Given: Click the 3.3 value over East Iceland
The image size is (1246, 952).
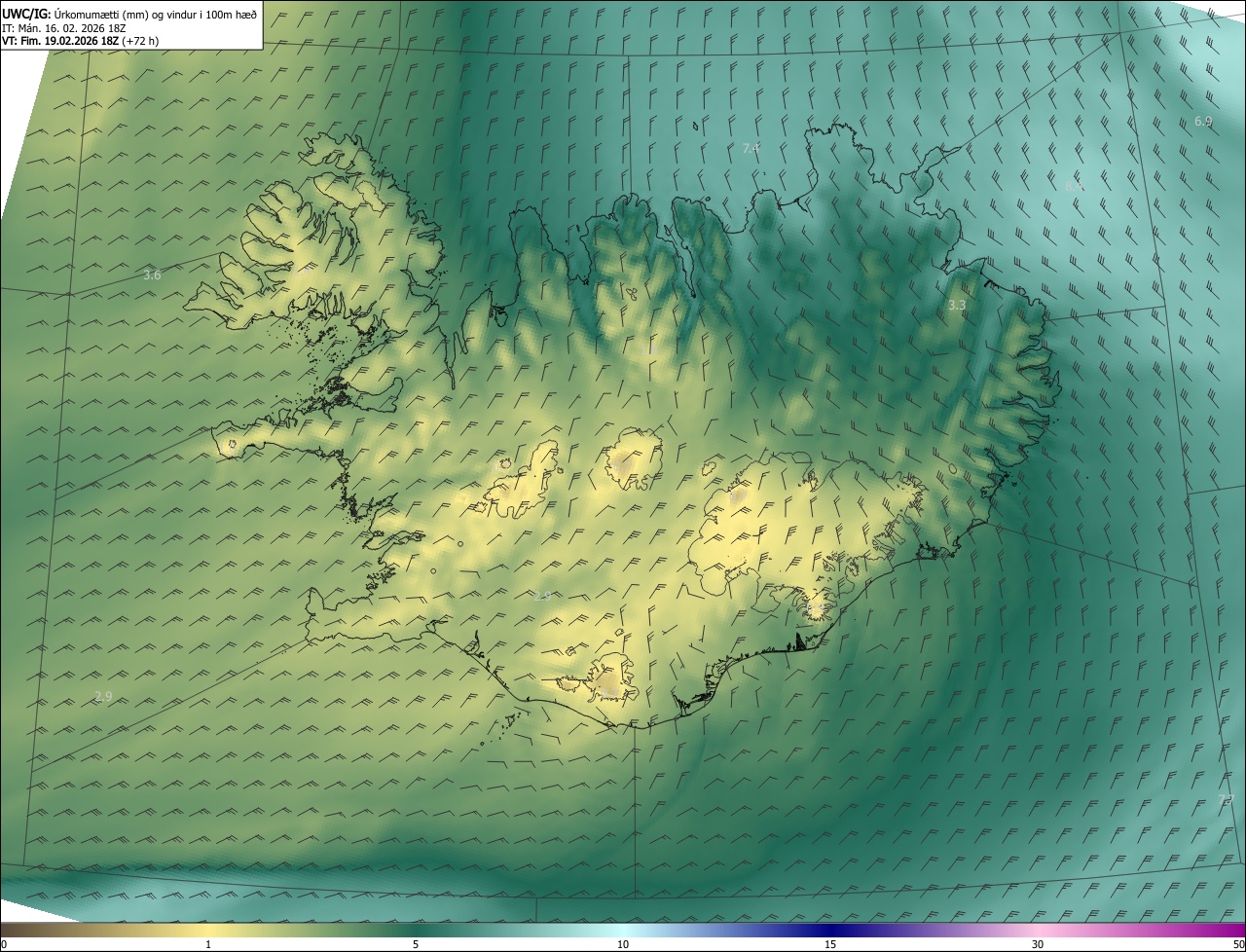Looking at the screenshot, I should [x=957, y=306].
